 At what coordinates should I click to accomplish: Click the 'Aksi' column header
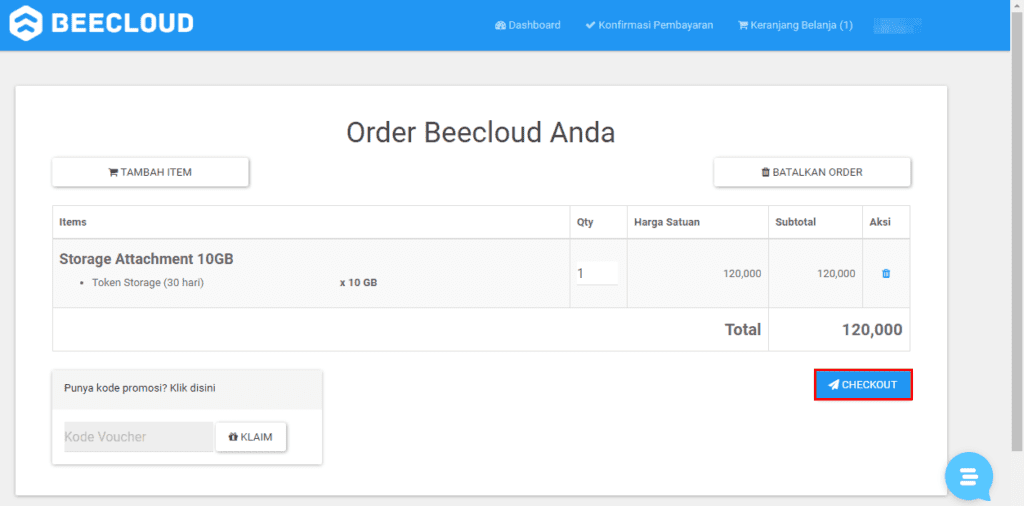coord(880,222)
